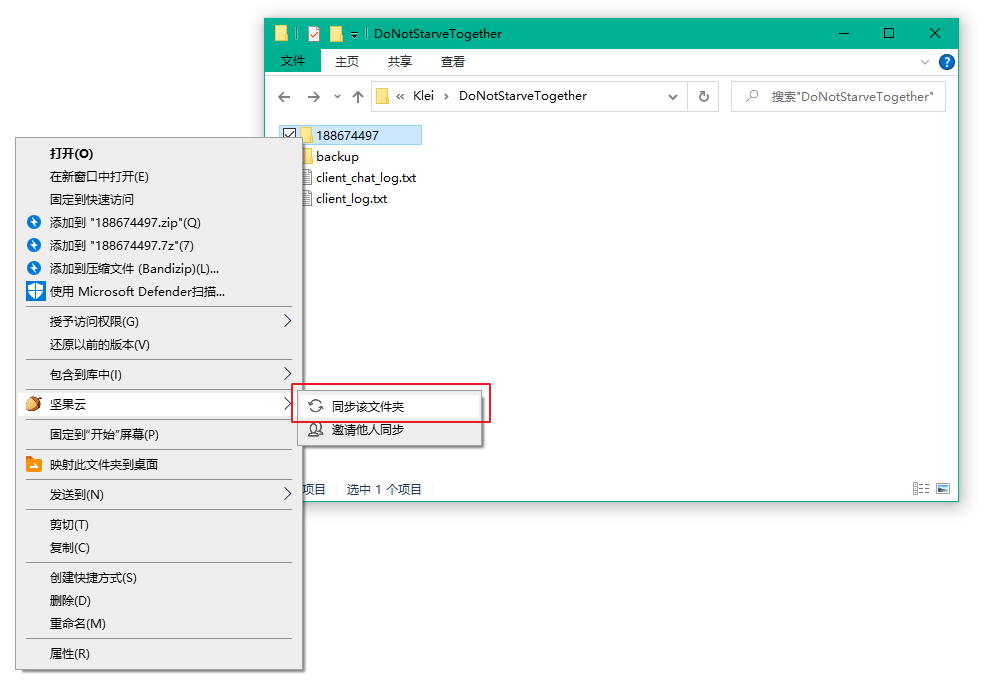Screen dimensions: 985x689
Task: Click the sync icon for 同步该文件夹
Action: [315, 406]
